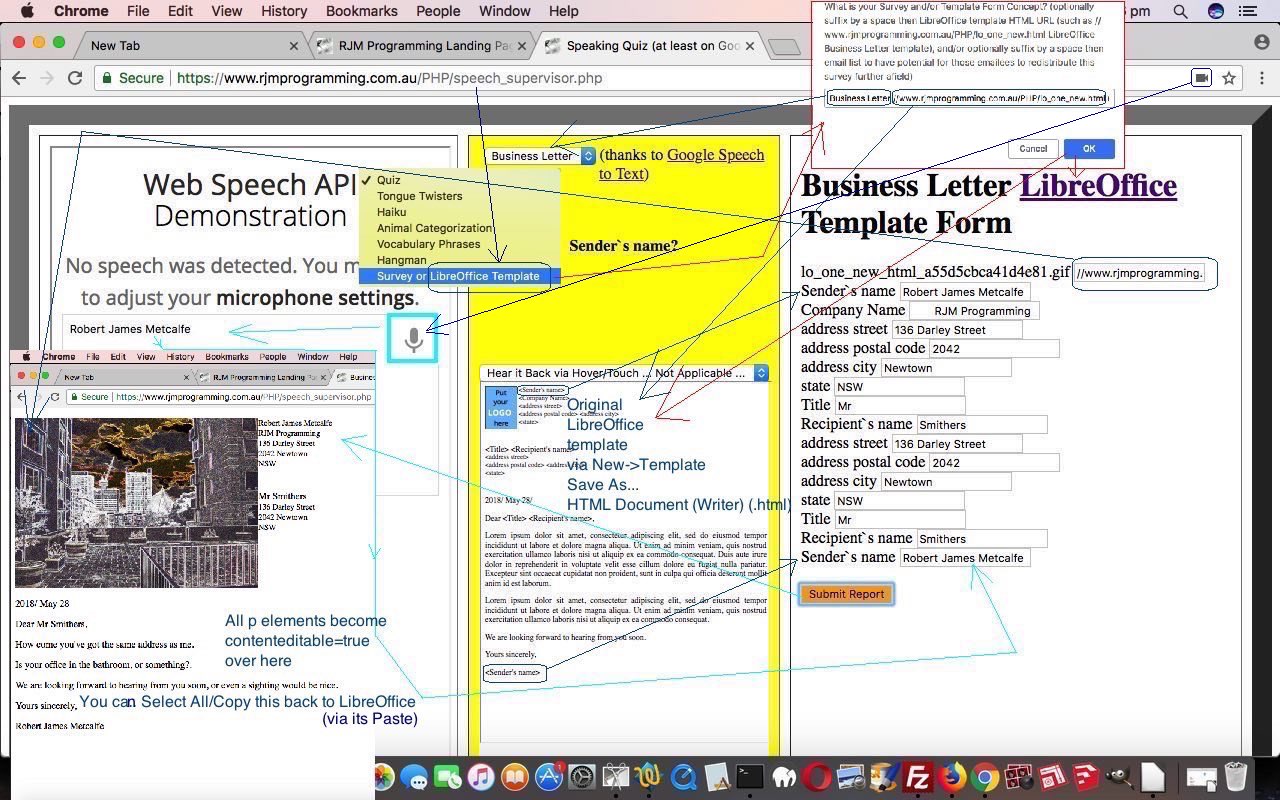Open iBooks from the Dock
Viewport: 1280px width, 800px height.
[514, 777]
